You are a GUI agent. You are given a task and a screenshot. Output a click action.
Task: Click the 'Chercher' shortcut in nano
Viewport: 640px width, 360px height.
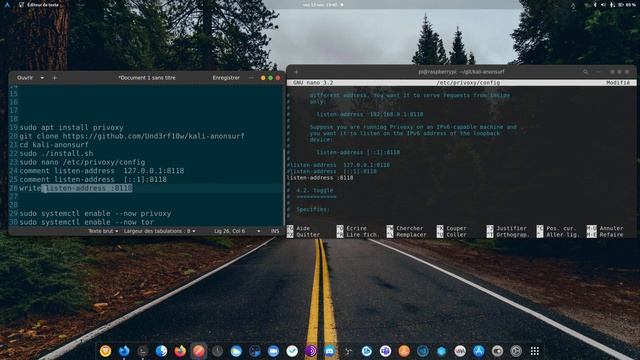pyautogui.click(x=409, y=228)
